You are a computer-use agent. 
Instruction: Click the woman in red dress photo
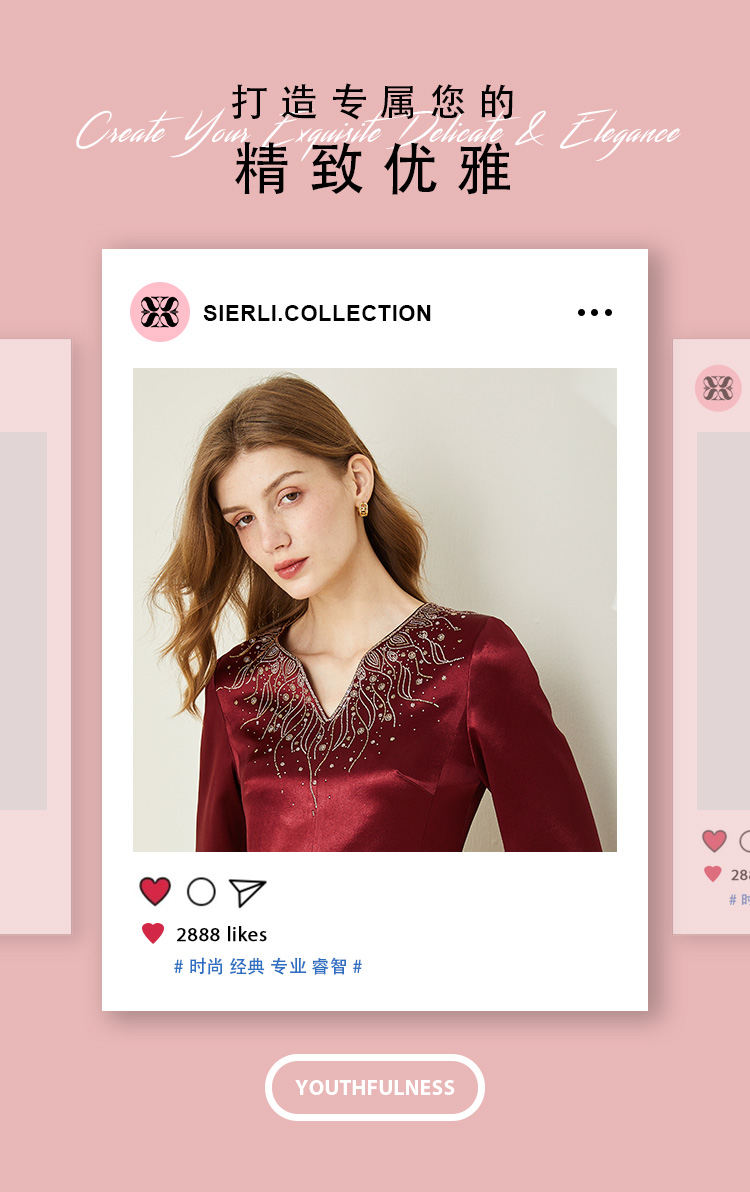[x=375, y=610]
